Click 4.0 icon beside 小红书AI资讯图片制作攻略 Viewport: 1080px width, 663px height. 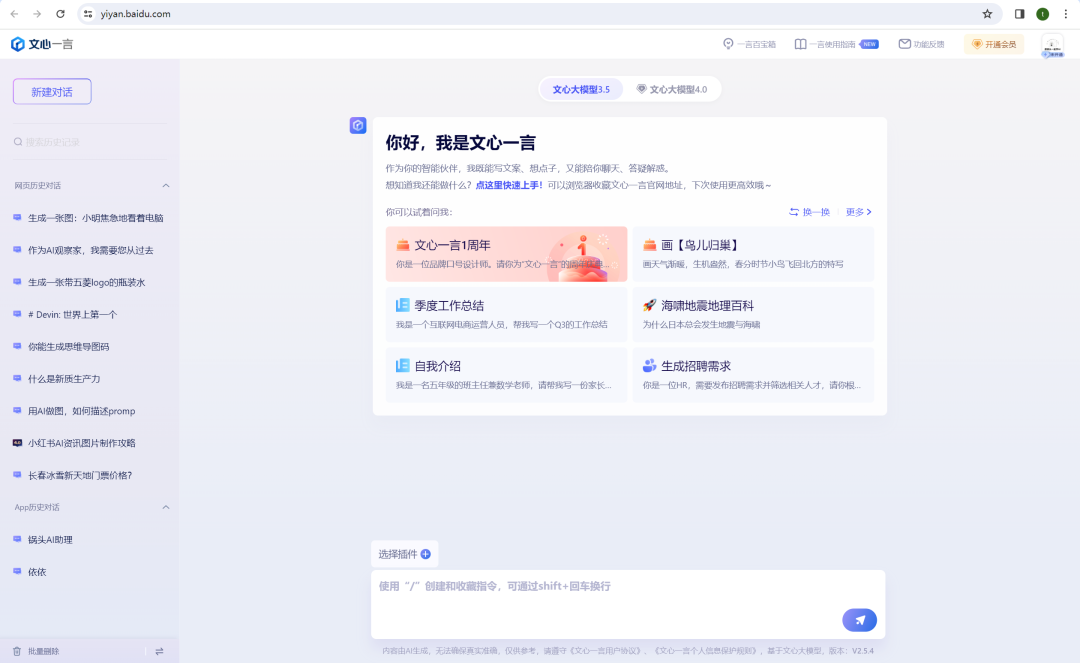click(x=17, y=443)
